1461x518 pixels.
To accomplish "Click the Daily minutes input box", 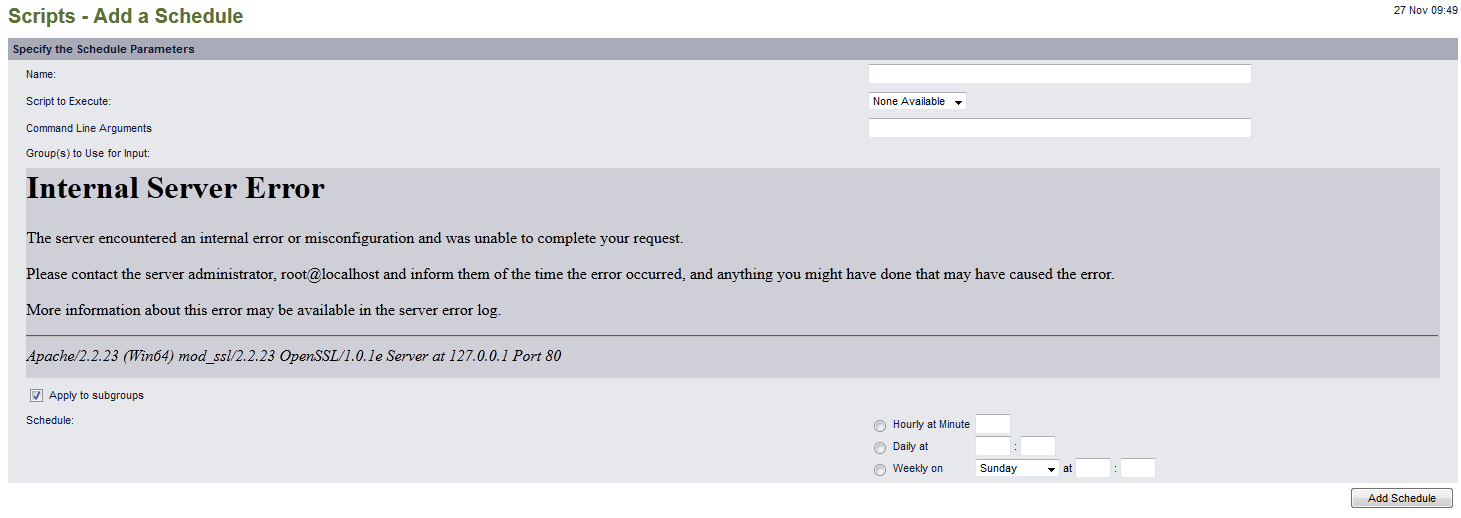I will [x=1038, y=446].
